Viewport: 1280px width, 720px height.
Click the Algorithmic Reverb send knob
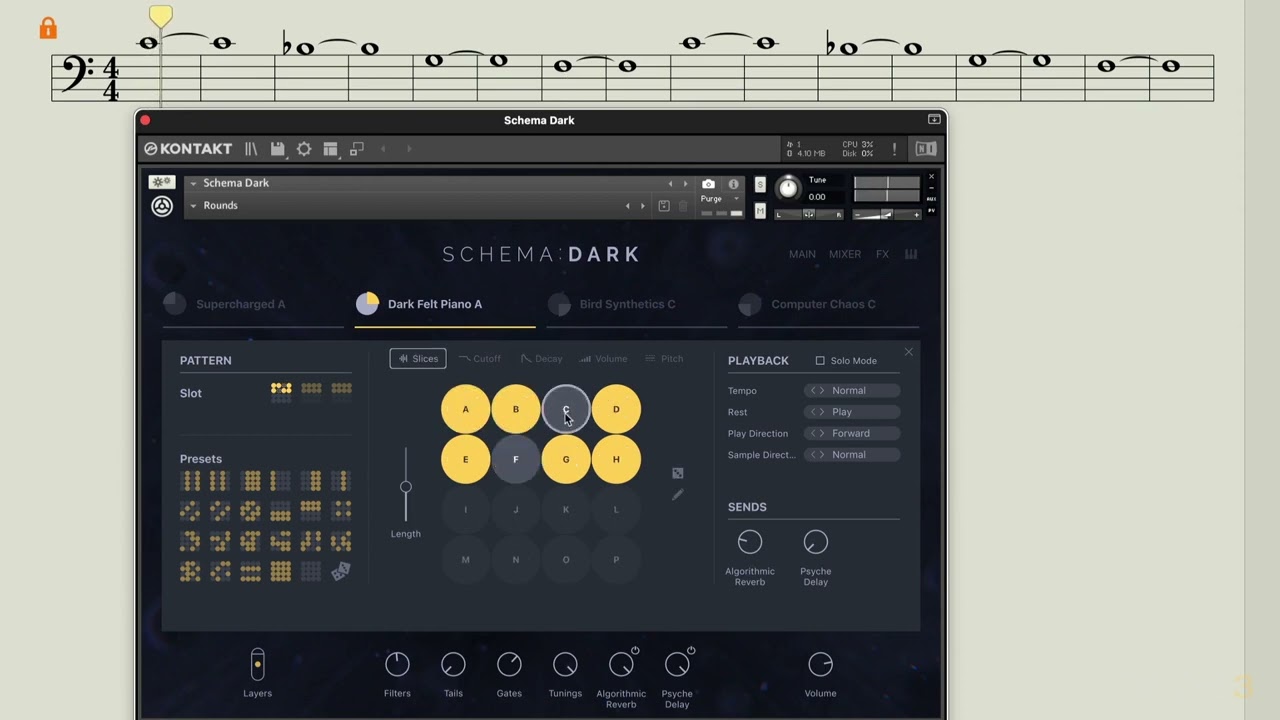[x=750, y=542]
